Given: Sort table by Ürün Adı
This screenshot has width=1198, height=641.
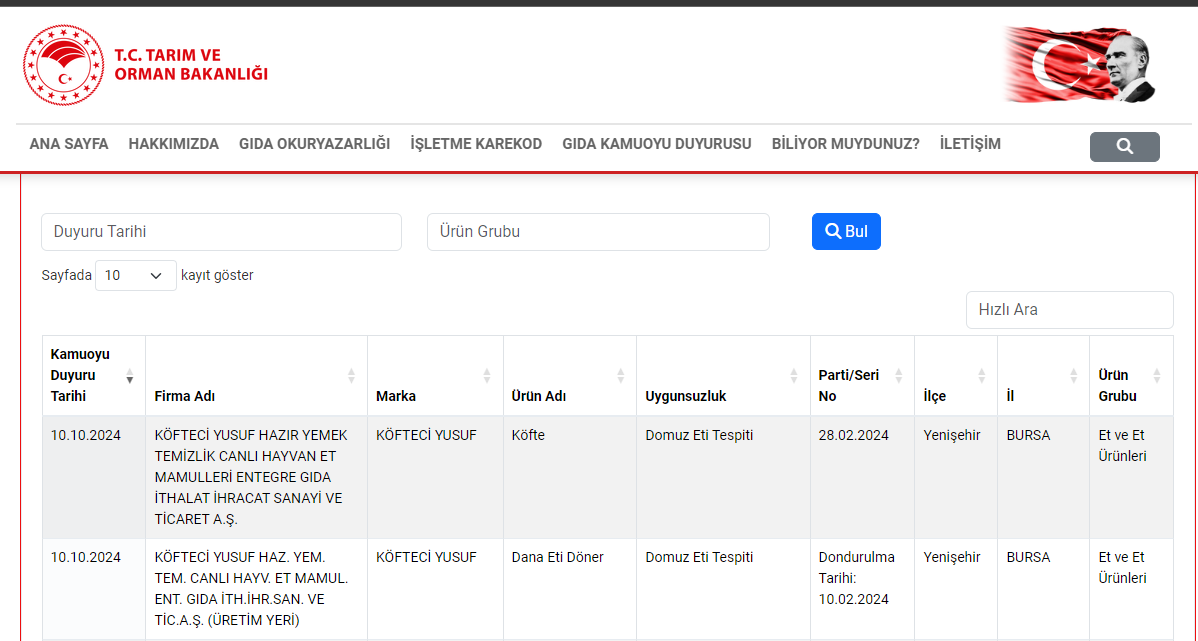Looking at the screenshot, I should pyautogui.click(x=569, y=375).
